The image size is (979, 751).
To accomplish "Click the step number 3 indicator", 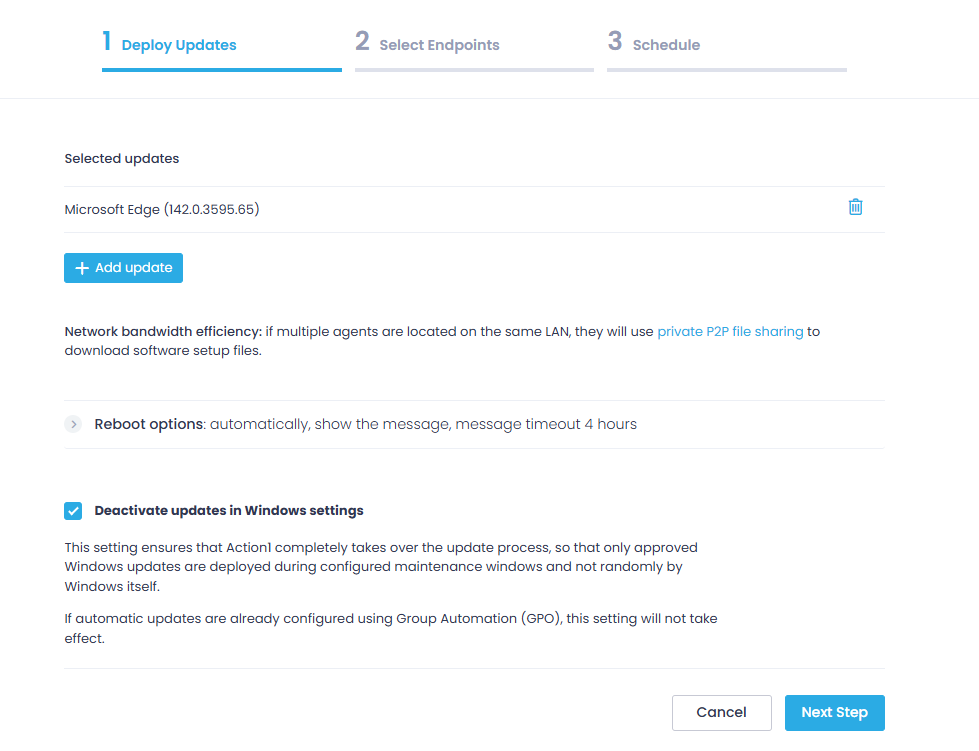I will (x=615, y=42).
